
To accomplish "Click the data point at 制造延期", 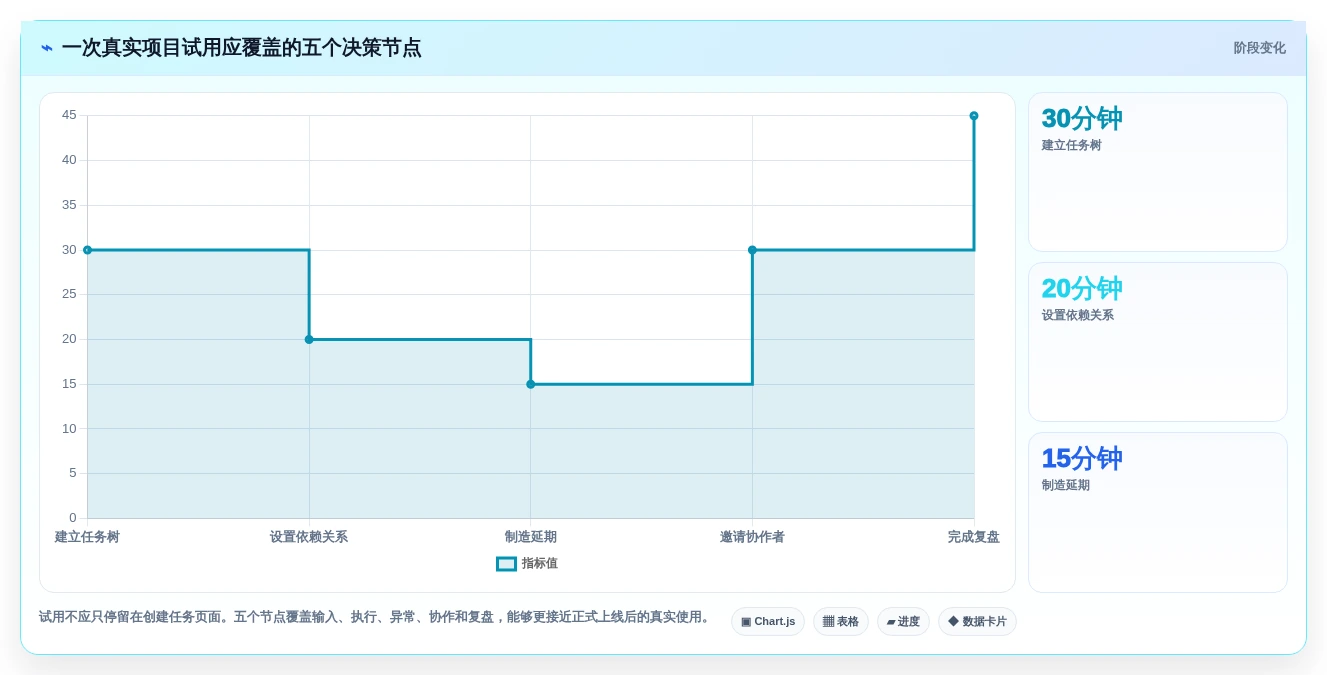I will click(x=531, y=384).
